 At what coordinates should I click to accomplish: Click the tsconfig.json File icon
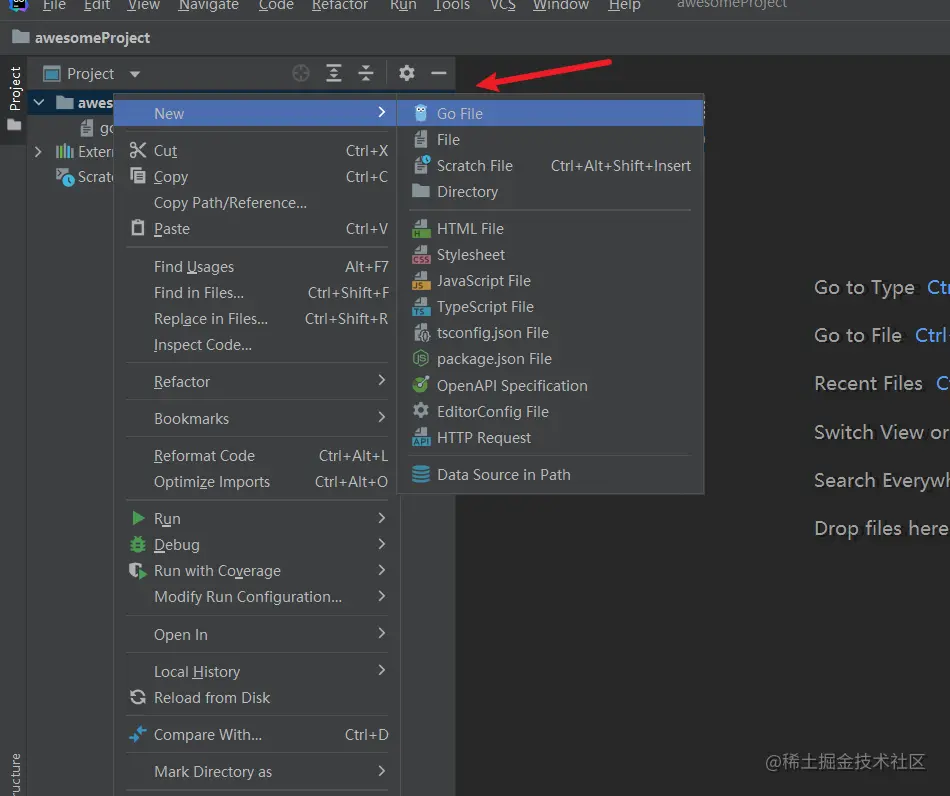pyautogui.click(x=421, y=333)
